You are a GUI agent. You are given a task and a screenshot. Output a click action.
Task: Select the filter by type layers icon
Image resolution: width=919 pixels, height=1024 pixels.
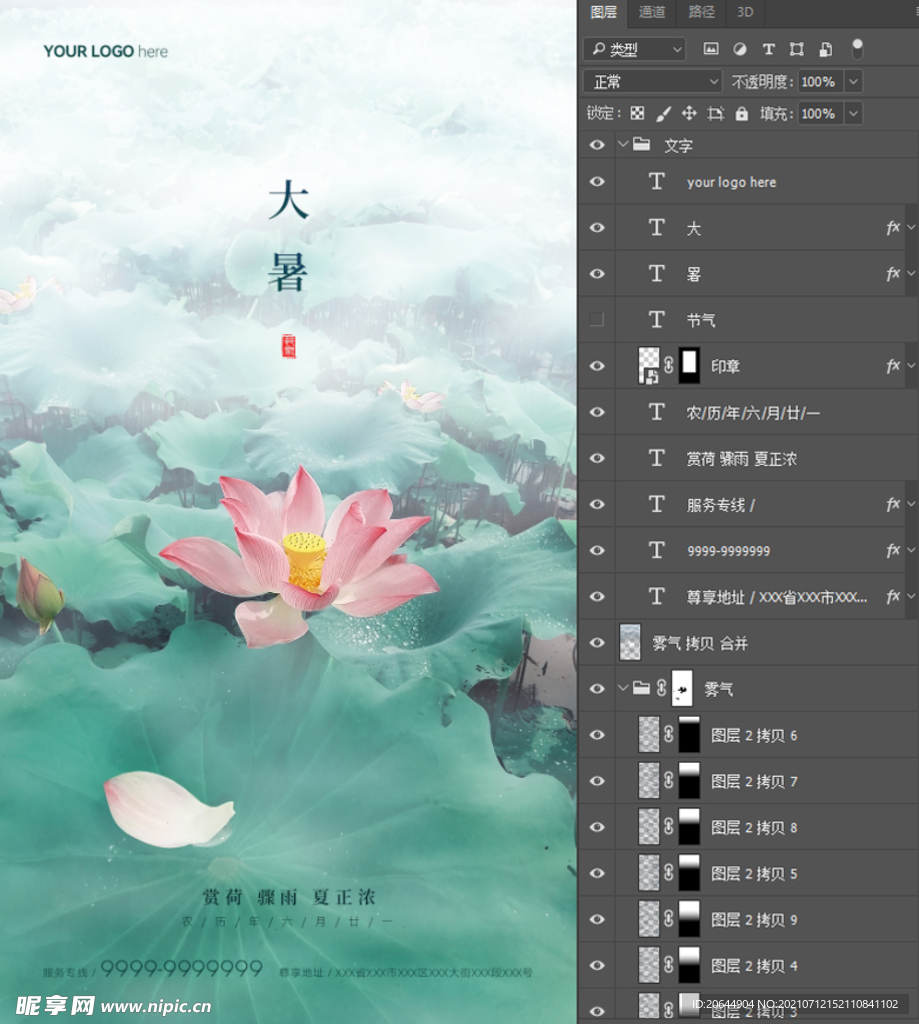tap(767, 48)
